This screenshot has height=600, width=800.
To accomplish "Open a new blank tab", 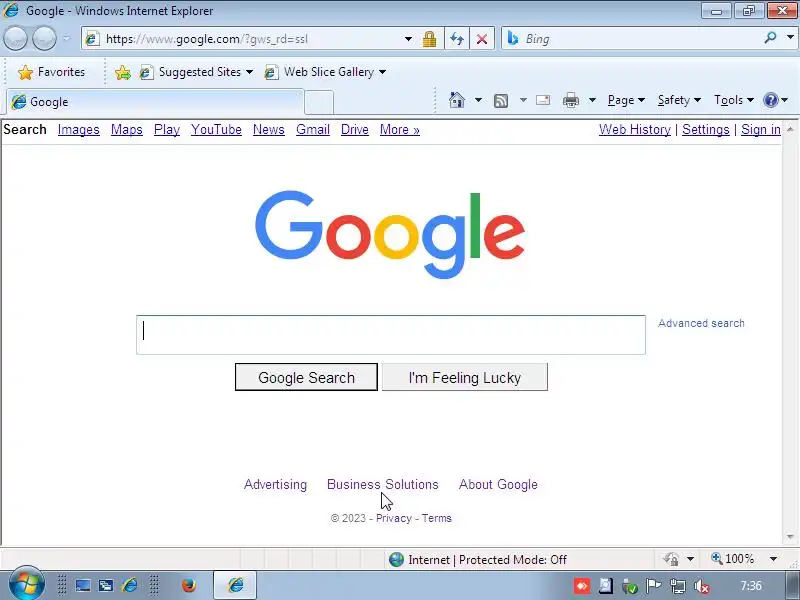I will (x=319, y=103).
